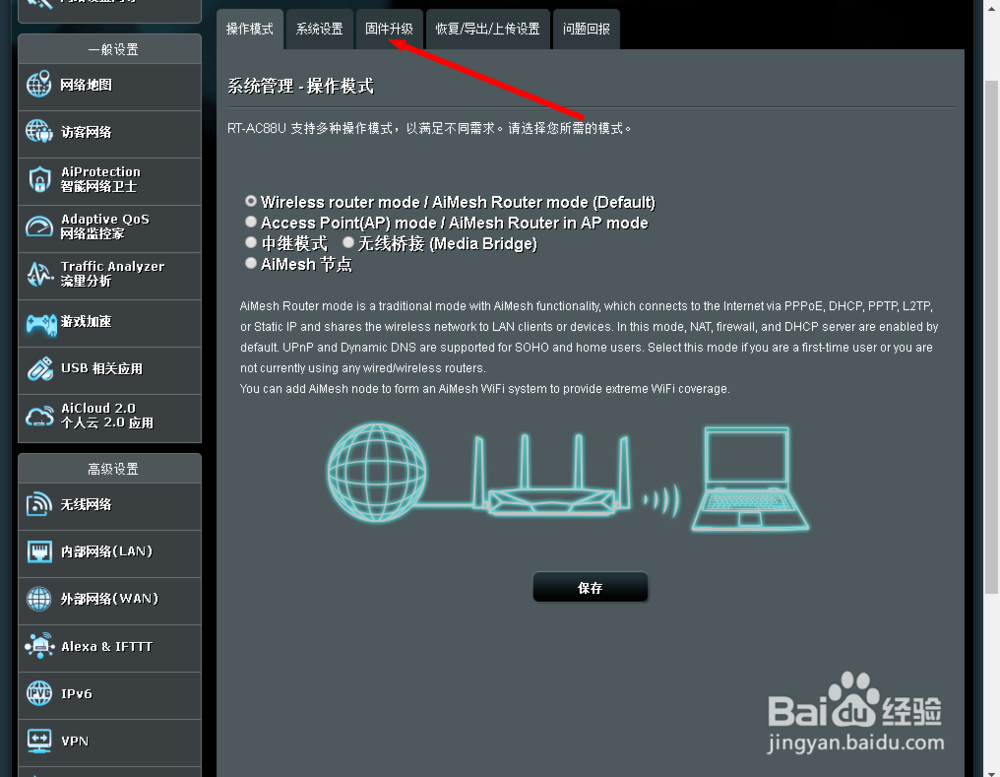Image resolution: width=1000 pixels, height=777 pixels.
Task: Go to 无线网络 menu label
Action: pyautogui.click(x=86, y=505)
